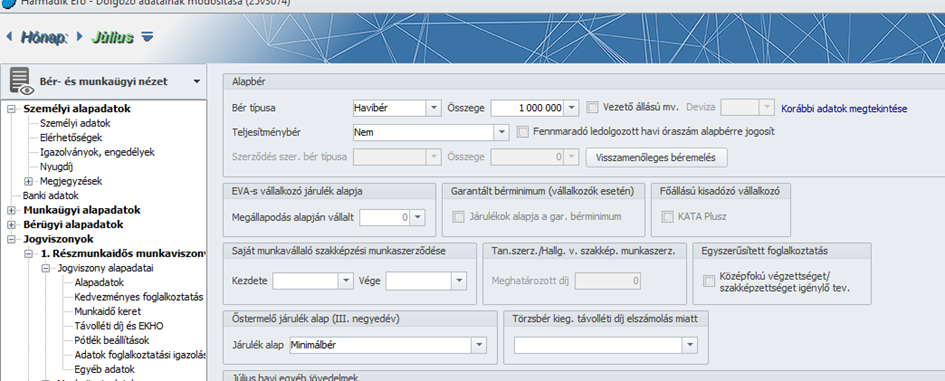
Task: Toggle Járulékok alapja a gar. bérminimum
Action: click(459, 217)
